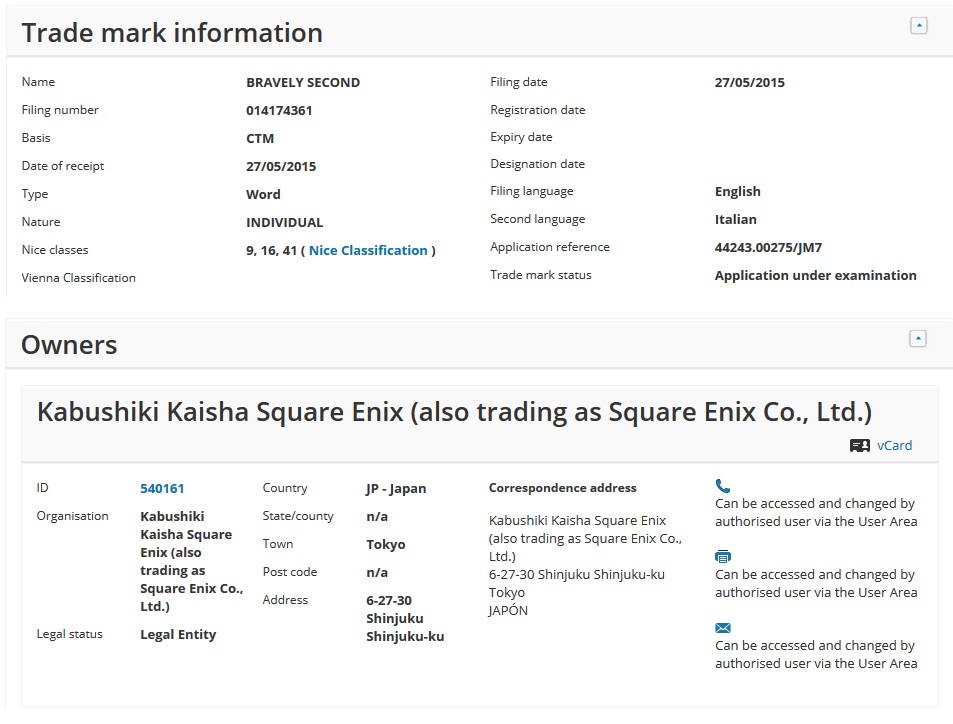Click the vCard contact card icon
This screenshot has width=953, height=724.
tap(859, 446)
